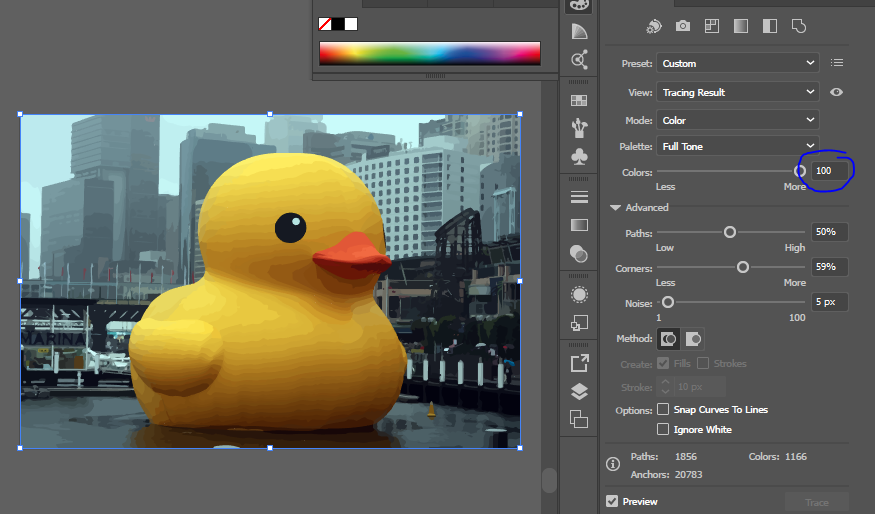Toggle the Fills checkbox
This screenshot has width=875, height=514.
click(663, 363)
